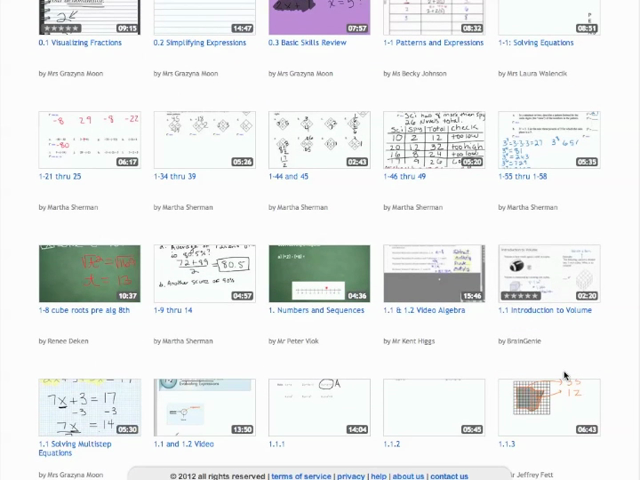Click the 14:47 Simplifying Expressions thumbnail
Image resolution: width=640 pixels, height=480 pixels.
(204, 17)
